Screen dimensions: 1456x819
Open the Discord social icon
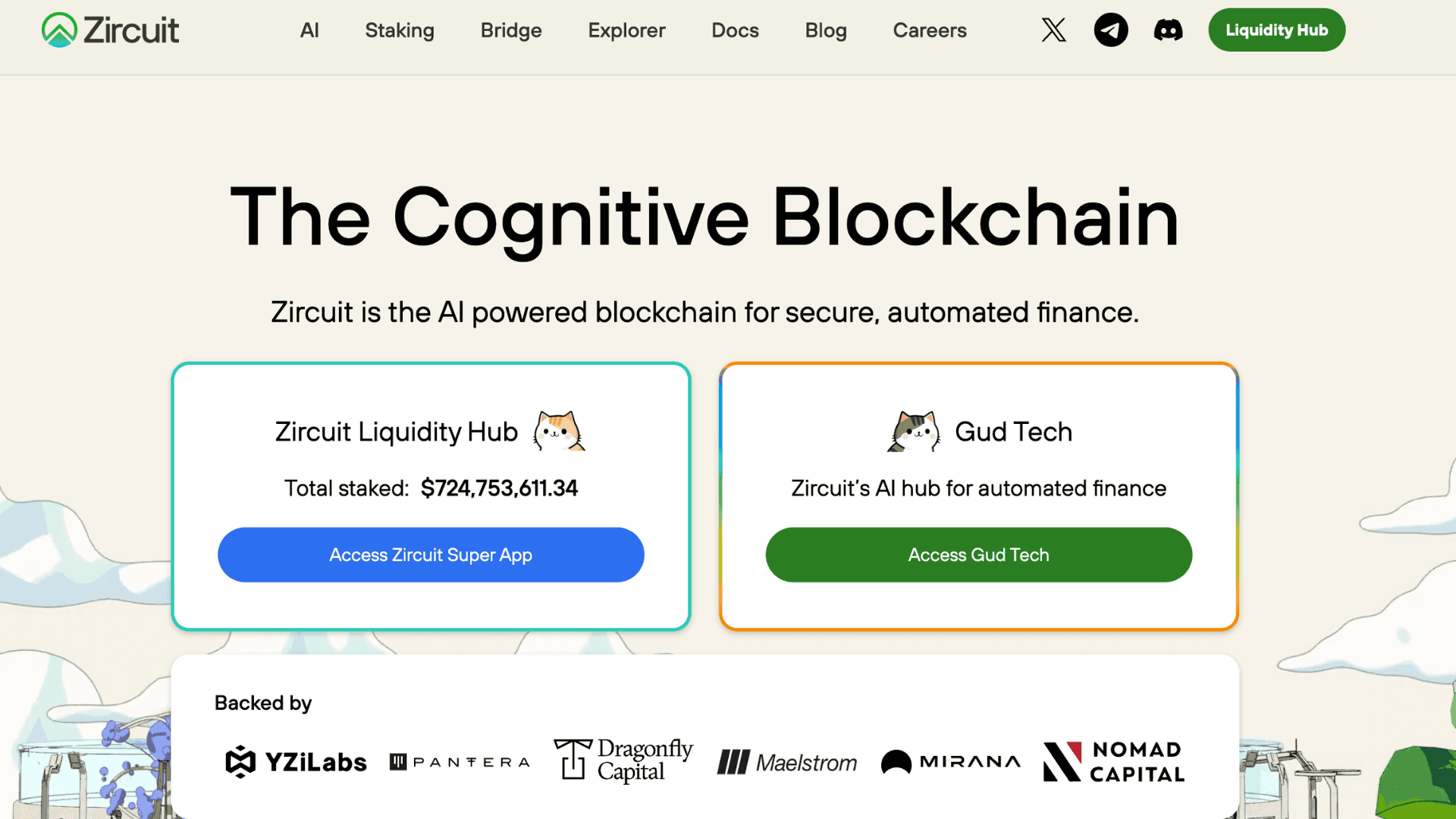1168,30
